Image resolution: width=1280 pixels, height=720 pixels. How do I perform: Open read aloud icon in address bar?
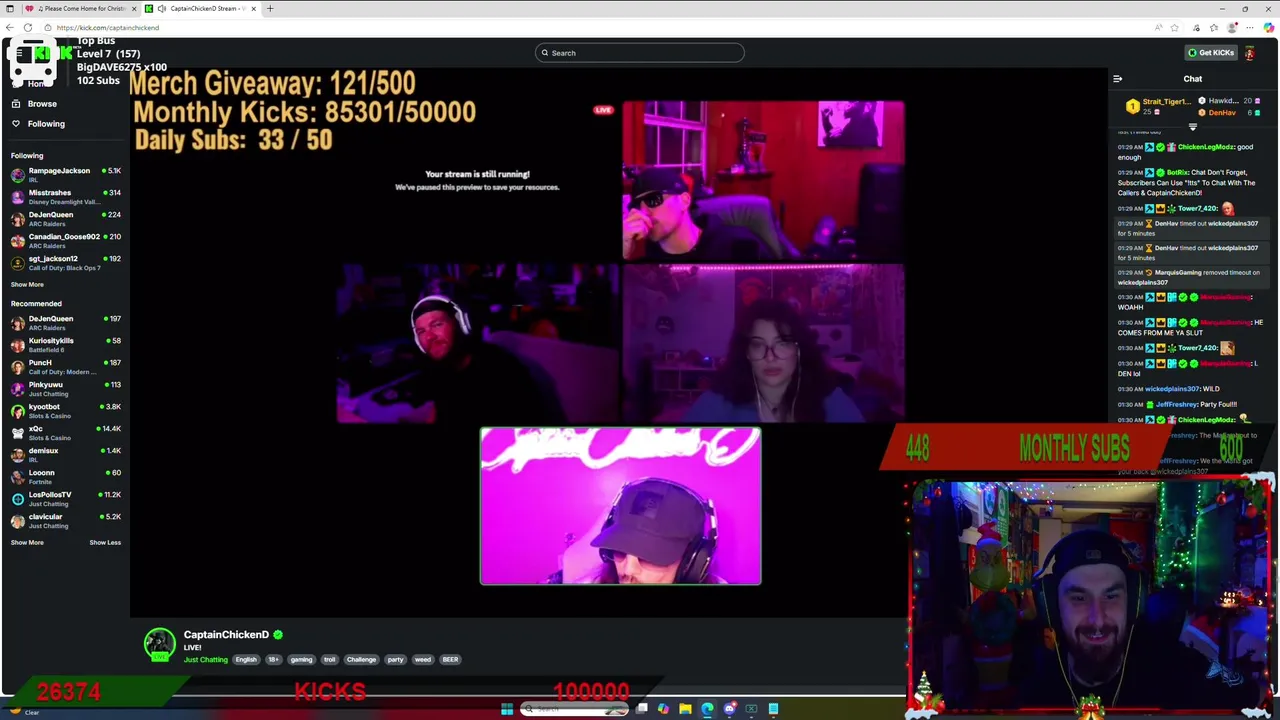tap(1158, 27)
